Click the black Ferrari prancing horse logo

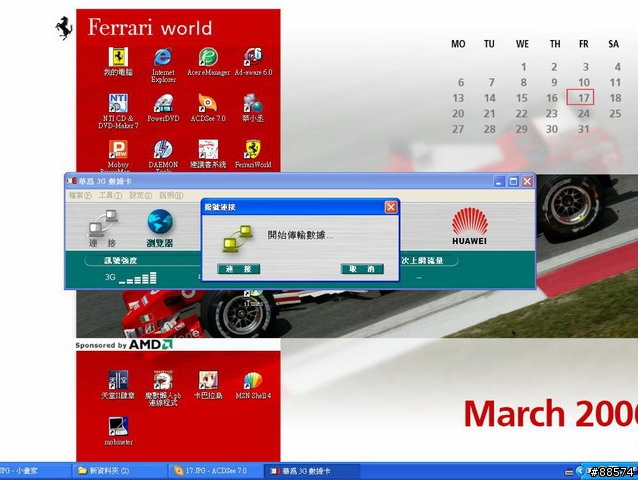pyautogui.click(x=64, y=28)
